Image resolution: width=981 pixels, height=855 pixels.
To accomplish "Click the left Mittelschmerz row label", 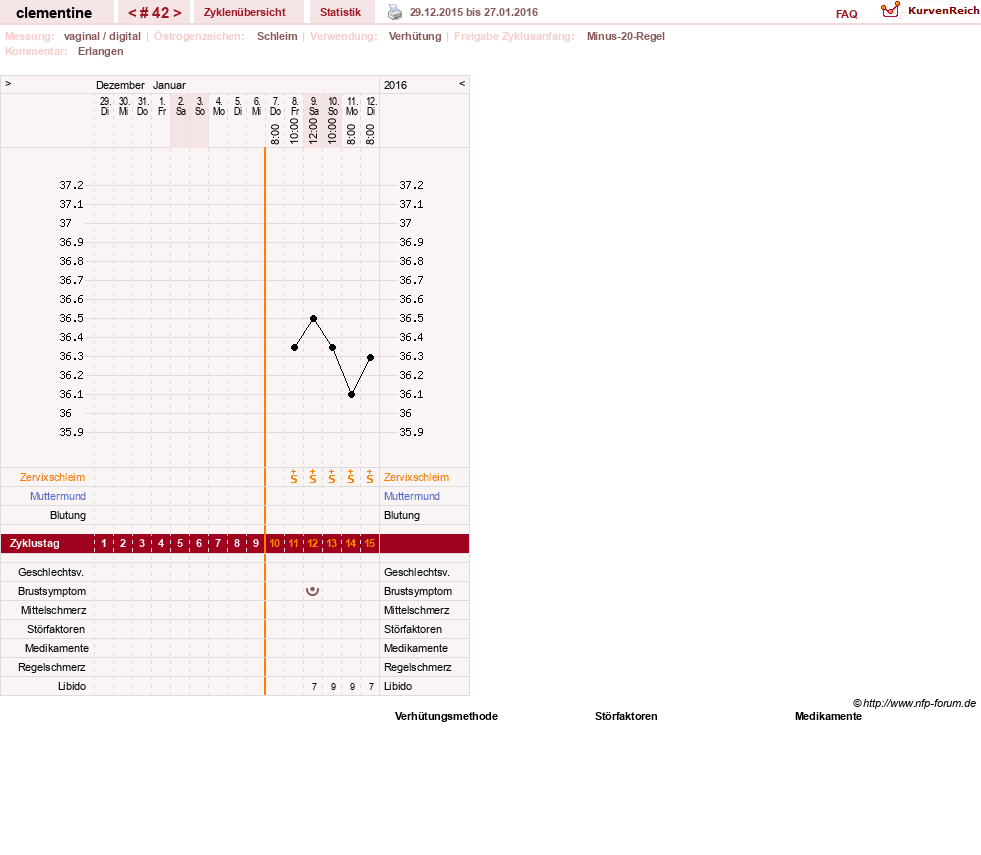I will [53, 610].
